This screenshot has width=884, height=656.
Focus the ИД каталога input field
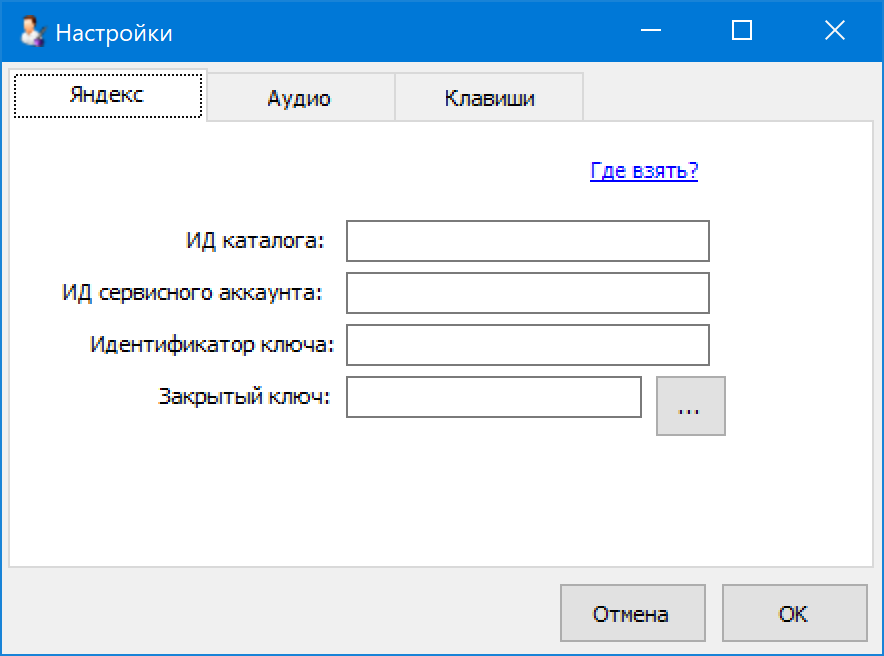click(x=527, y=241)
